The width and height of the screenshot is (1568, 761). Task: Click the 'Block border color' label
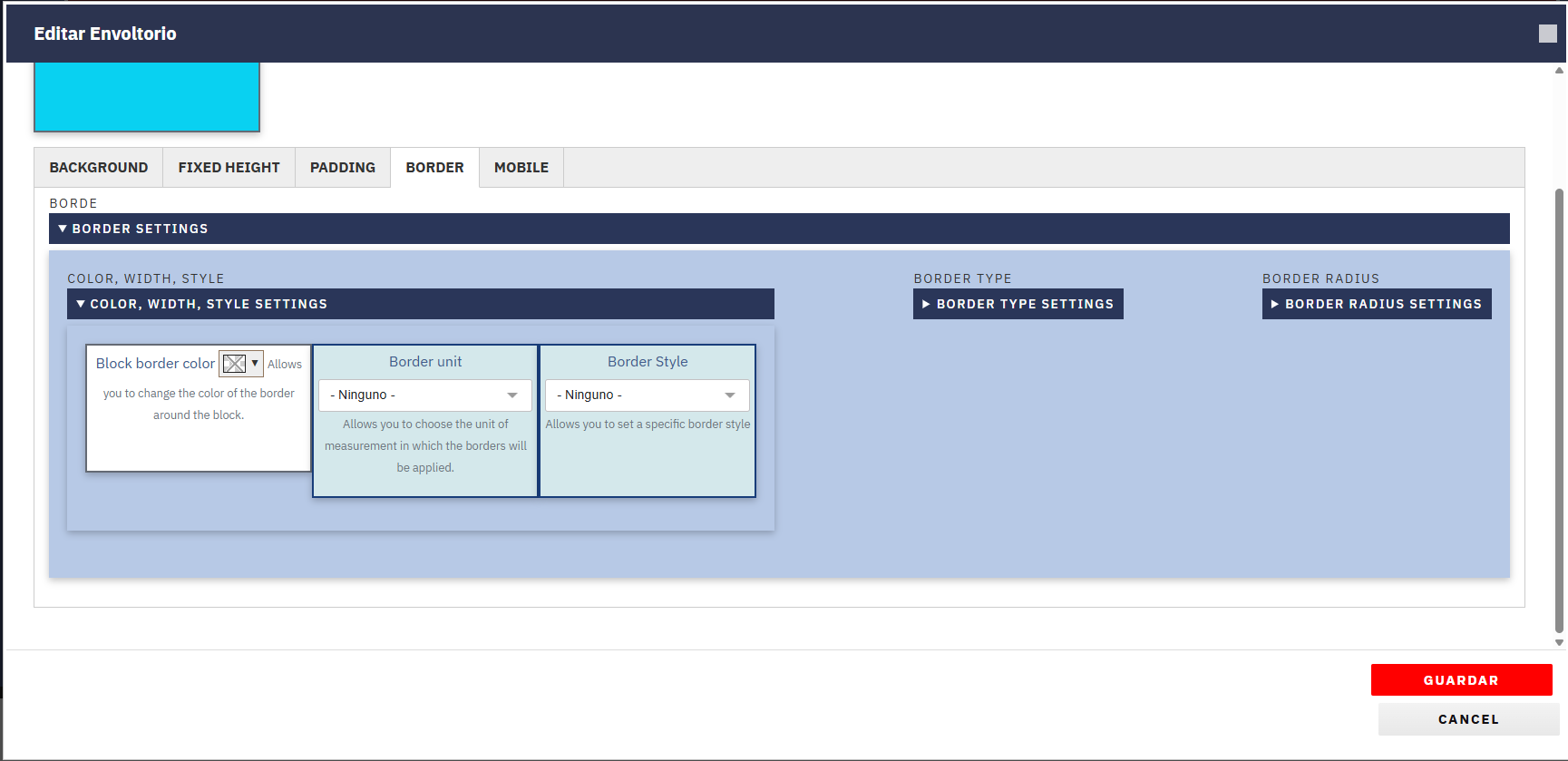pos(155,364)
